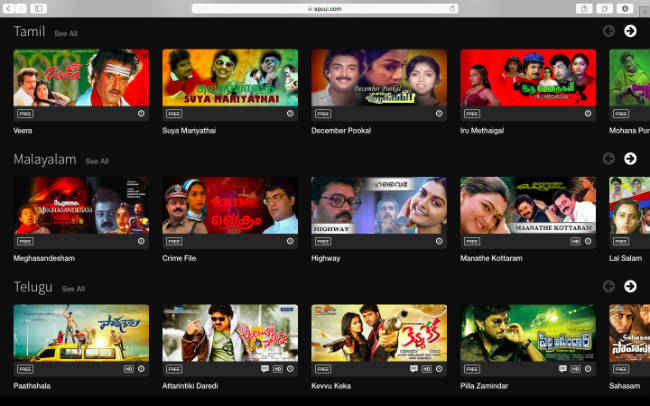
Task: Click the clock icon on Paathshala card
Action: point(141,369)
